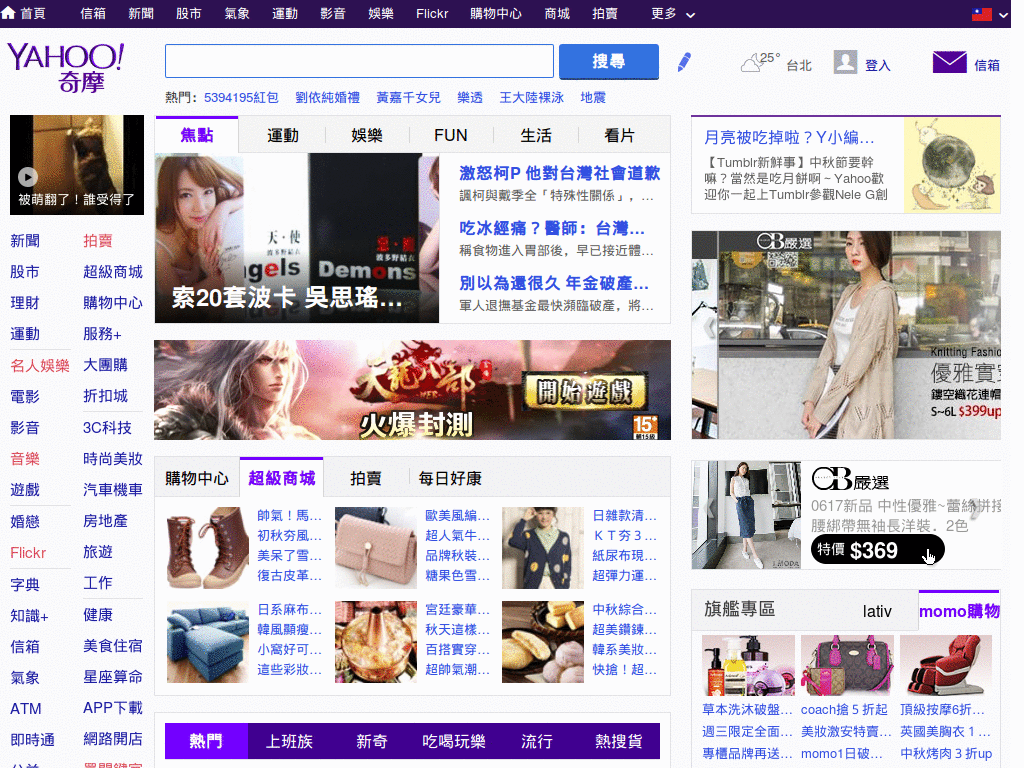Click the home icon in top bar

pos(8,12)
